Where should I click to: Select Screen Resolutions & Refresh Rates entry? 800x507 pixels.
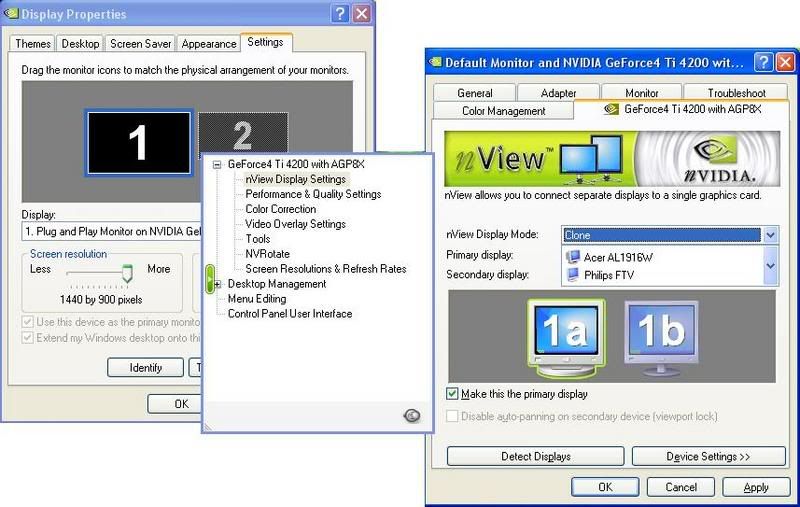tap(326, 268)
